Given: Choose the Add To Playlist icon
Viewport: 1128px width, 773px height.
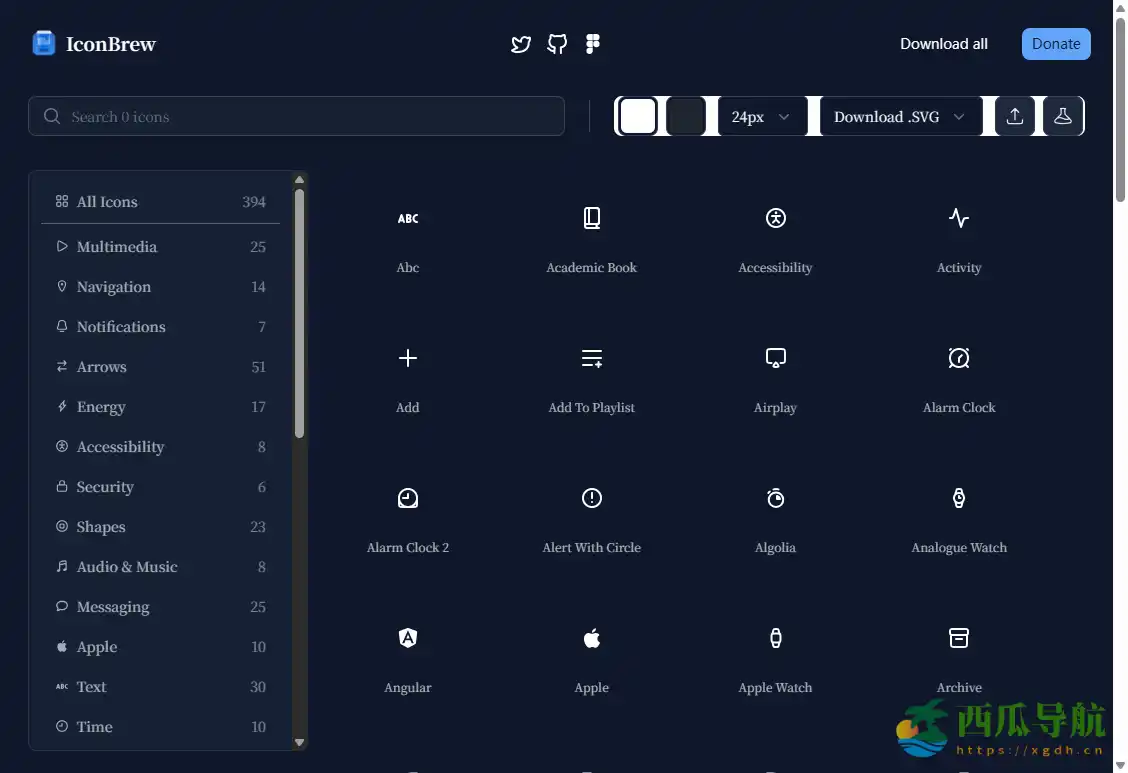Looking at the screenshot, I should [592, 358].
